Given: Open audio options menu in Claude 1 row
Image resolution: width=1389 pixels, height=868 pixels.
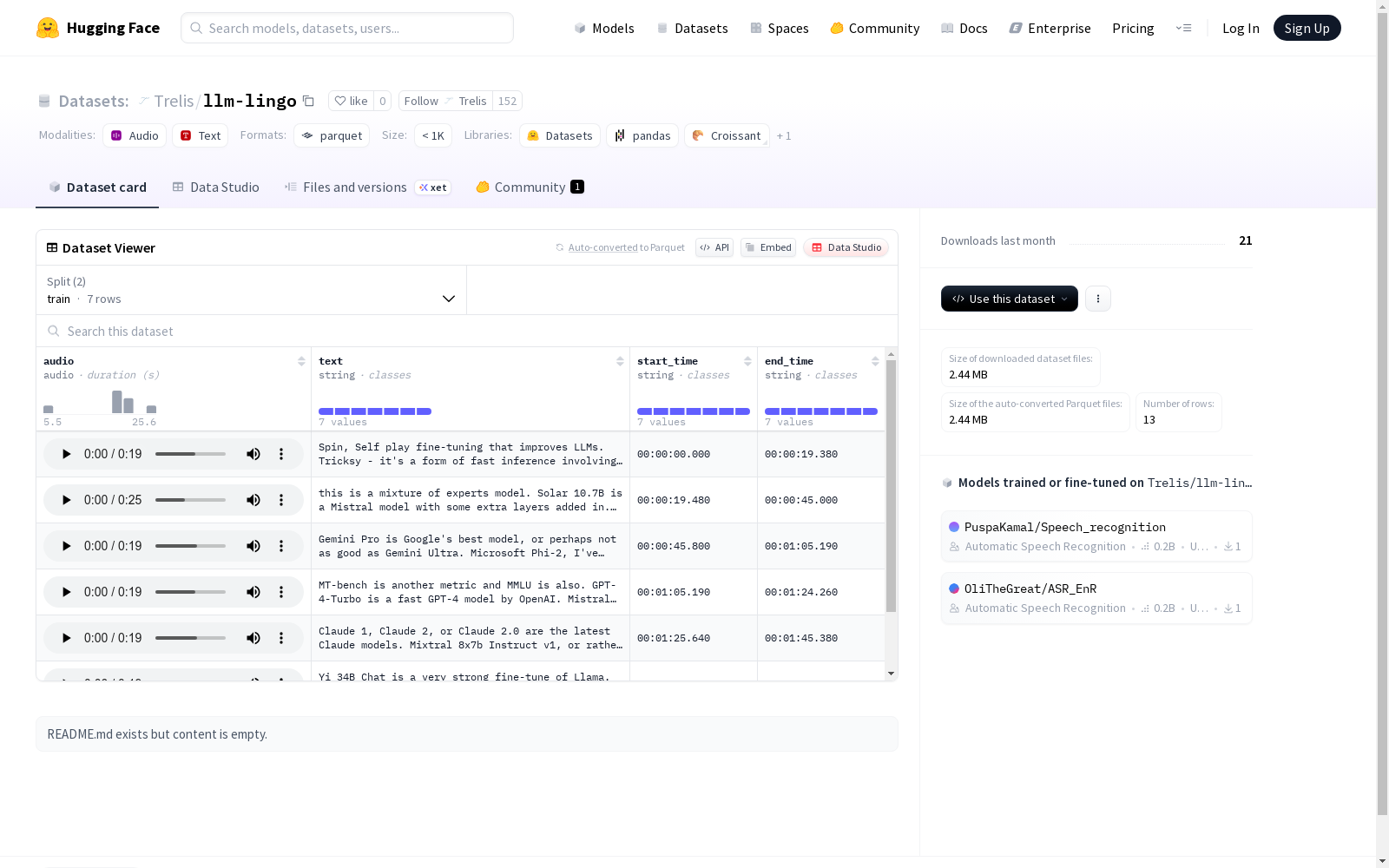Looking at the screenshot, I should coord(281,638).
